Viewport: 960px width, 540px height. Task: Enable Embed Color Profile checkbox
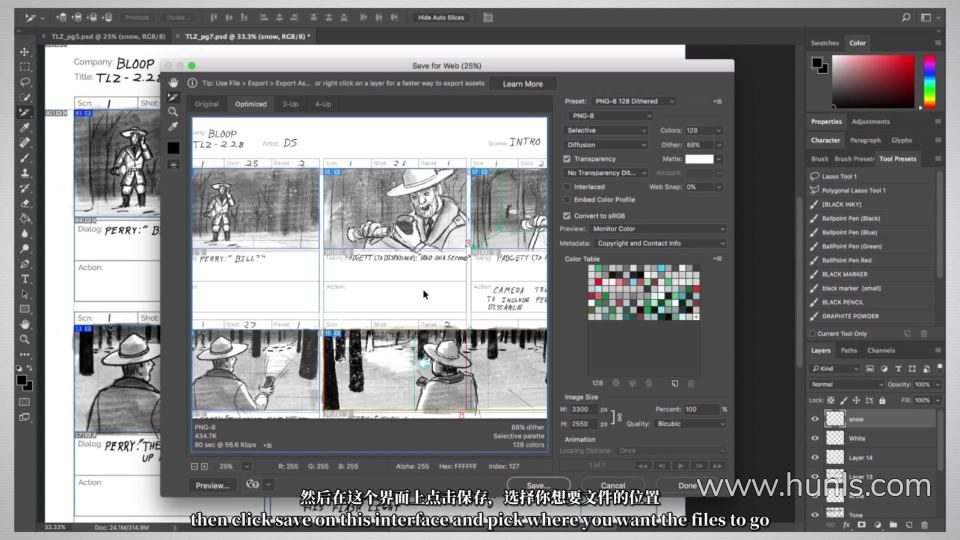tap(567, 200)
